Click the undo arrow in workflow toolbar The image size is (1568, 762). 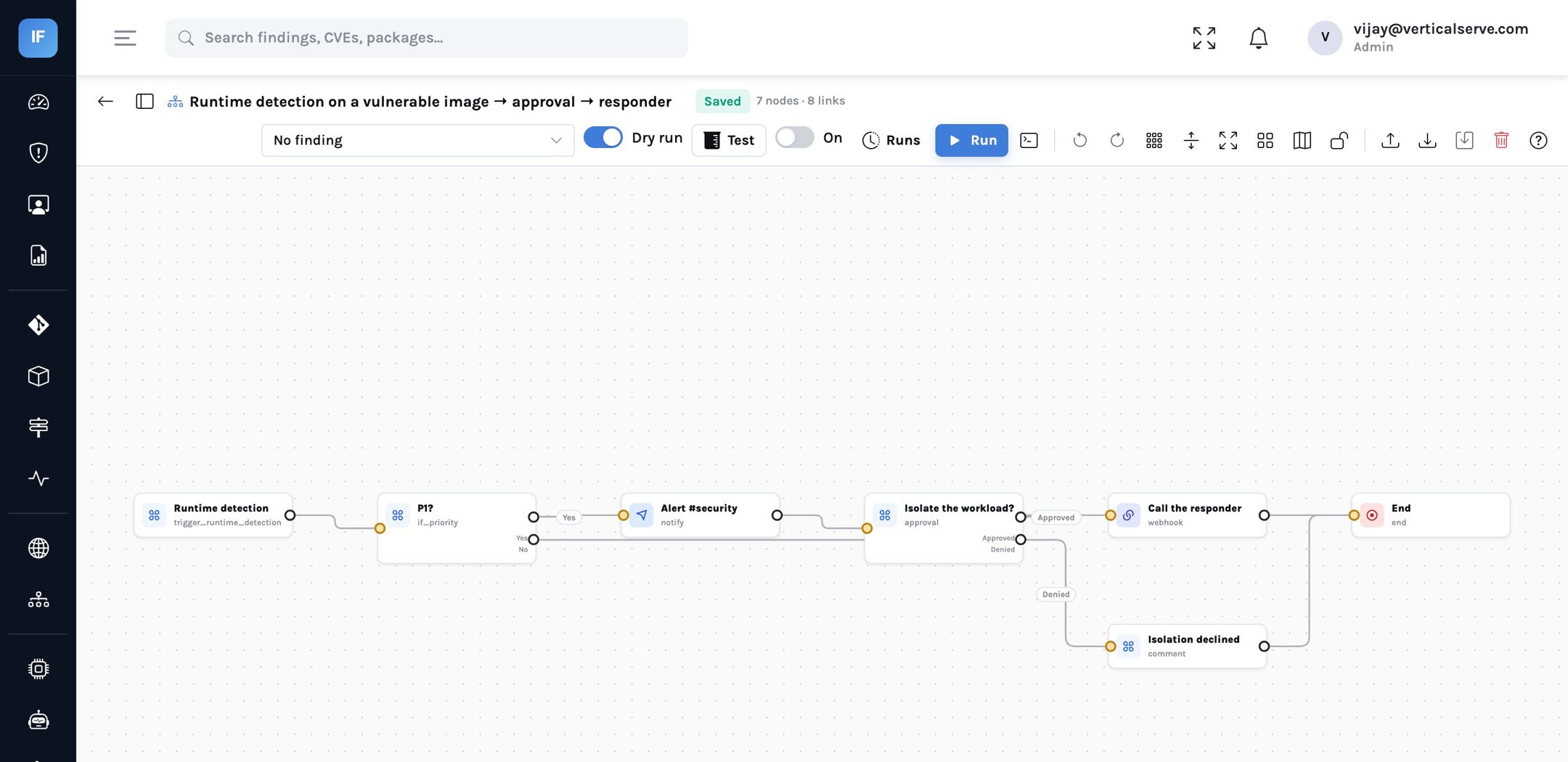click(x=1080, y=140)
